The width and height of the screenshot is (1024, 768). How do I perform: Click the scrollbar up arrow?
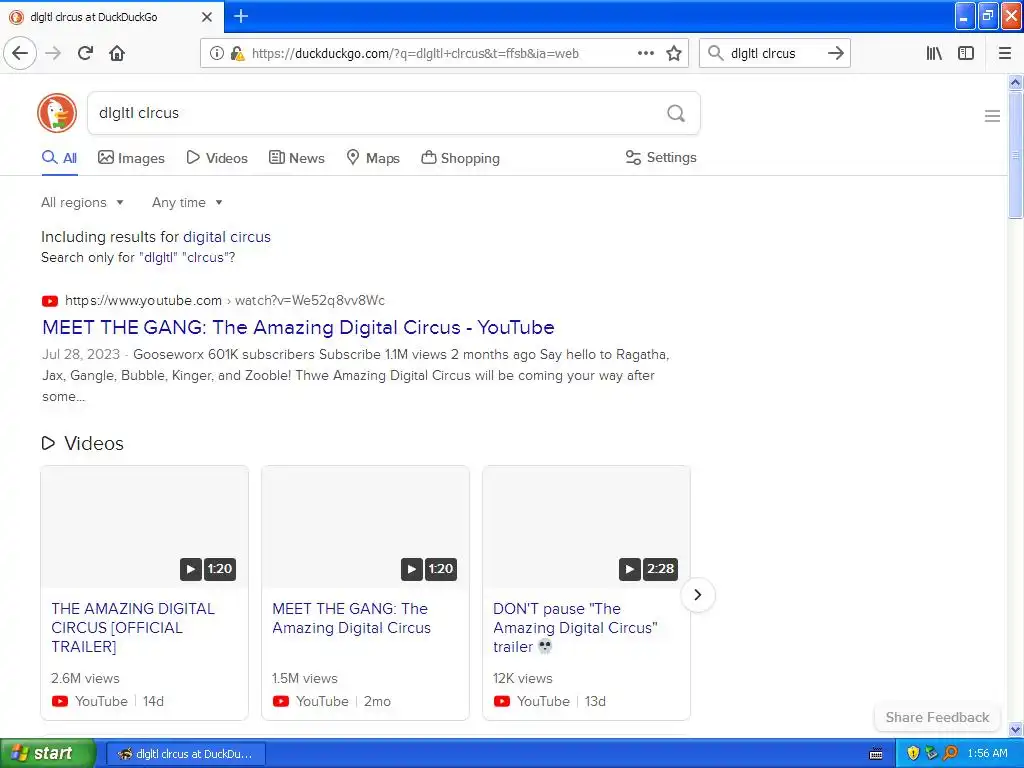[1015, 82]
